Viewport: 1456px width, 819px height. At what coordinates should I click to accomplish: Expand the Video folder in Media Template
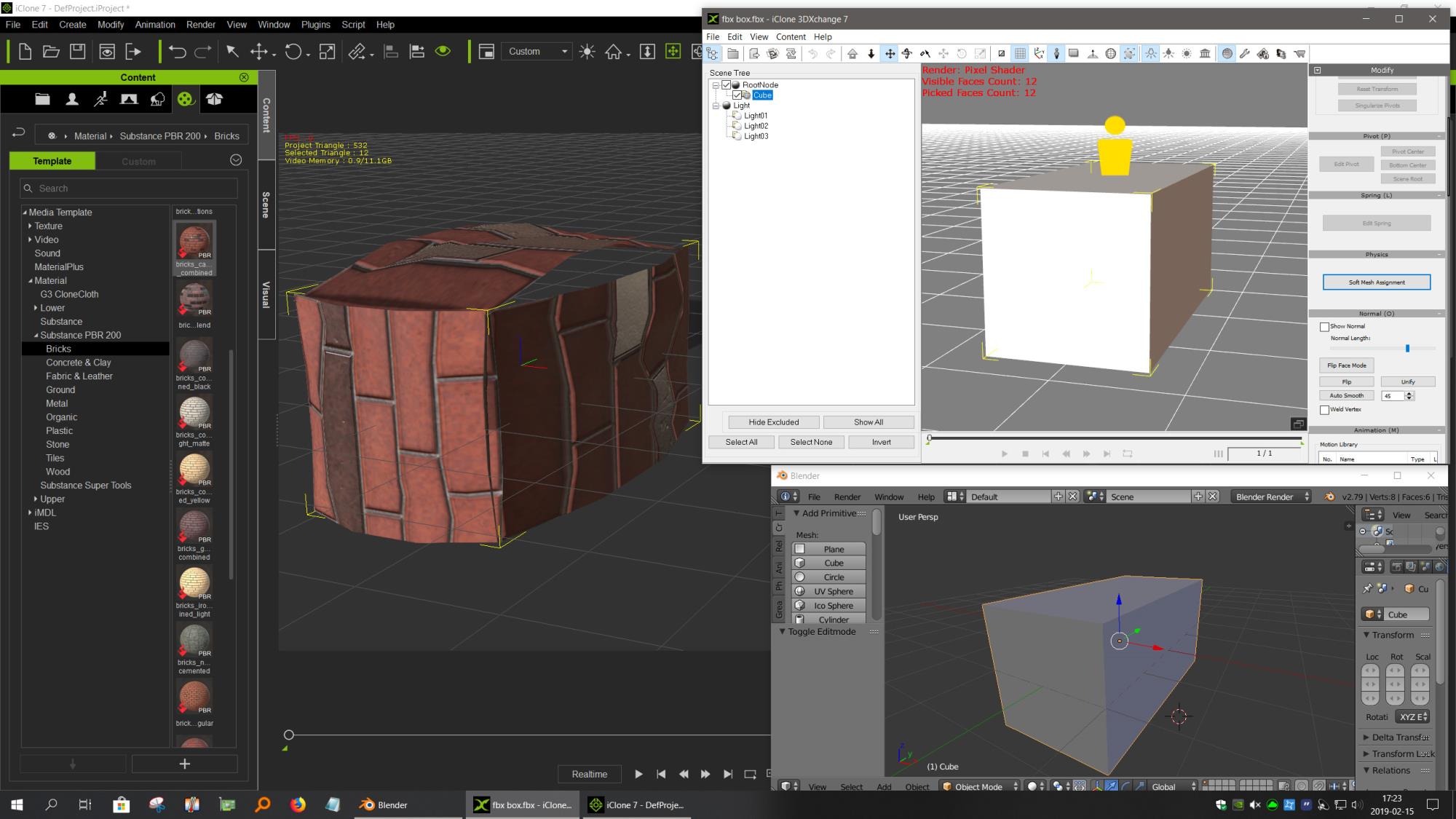point(30,240)
